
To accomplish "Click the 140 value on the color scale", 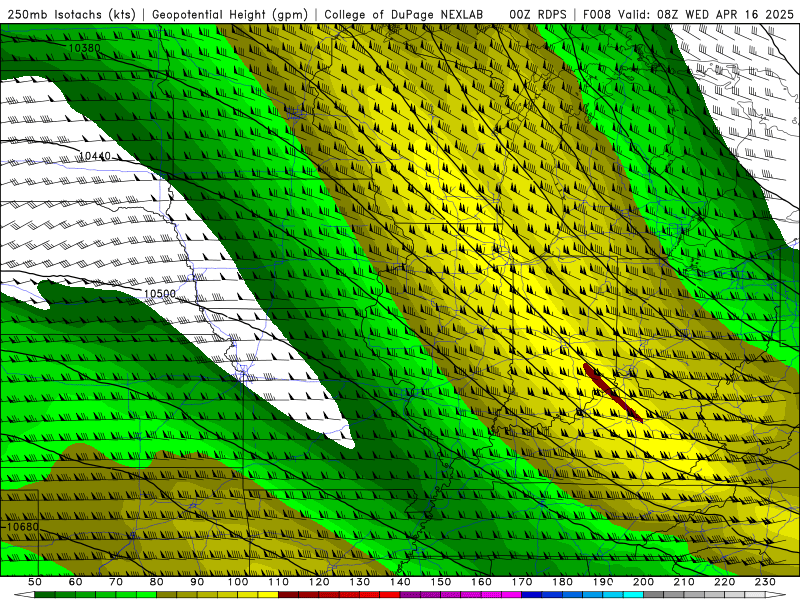I will pos(400,582).
